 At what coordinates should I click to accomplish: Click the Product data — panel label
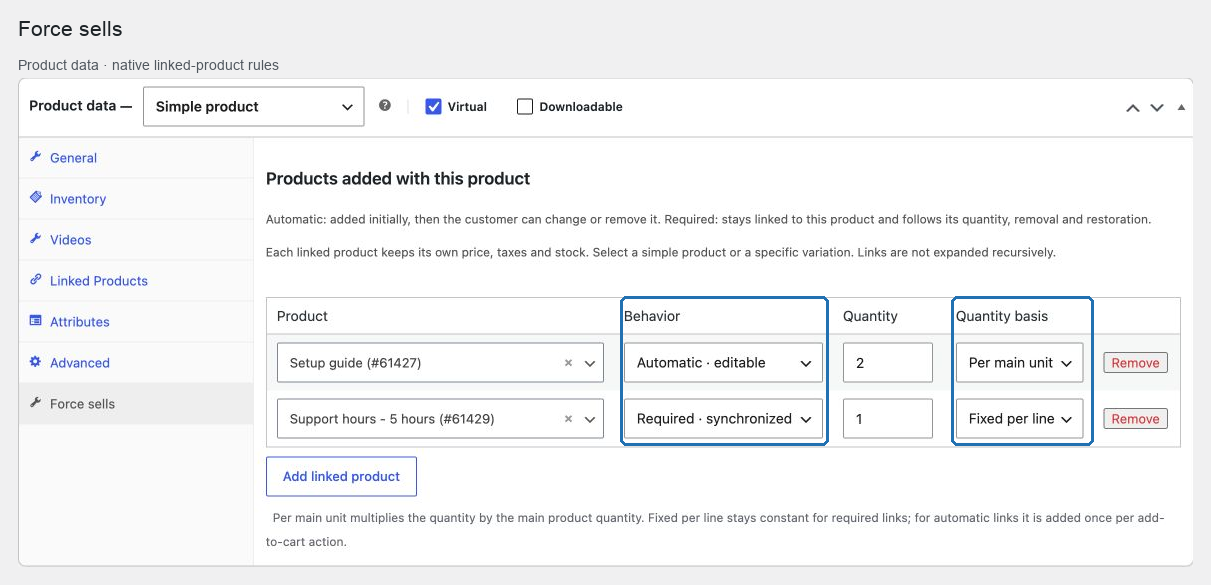80,106
